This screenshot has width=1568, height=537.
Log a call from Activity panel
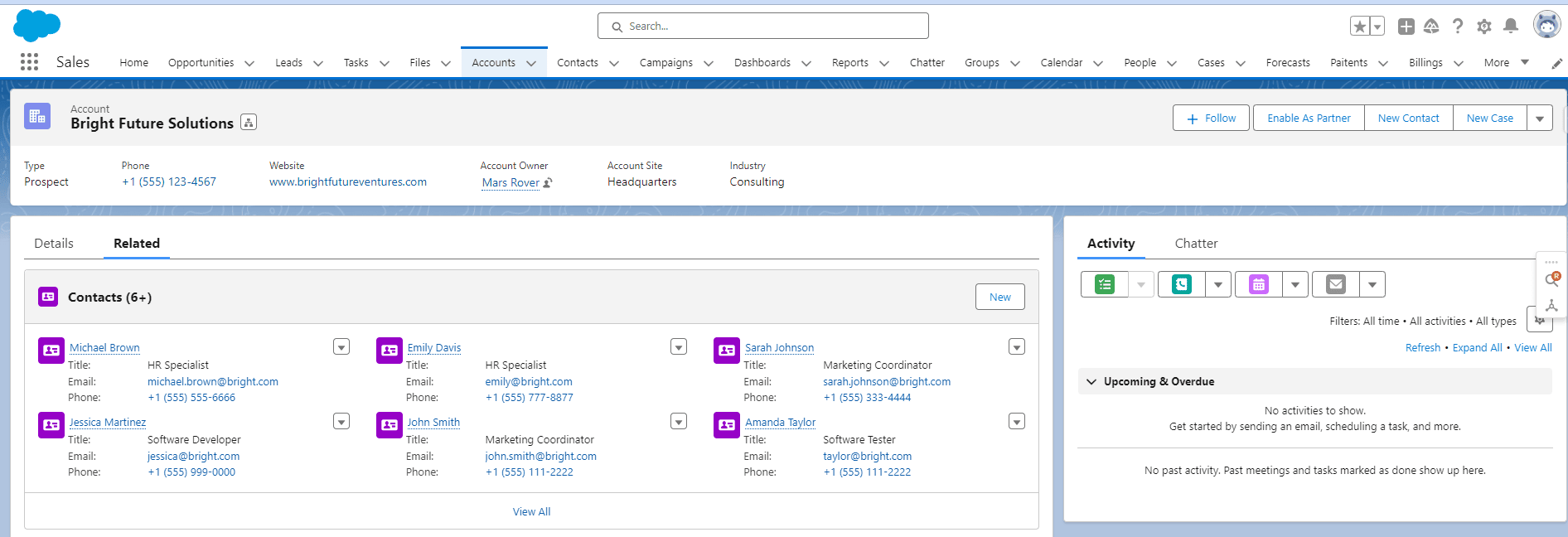1182,284
